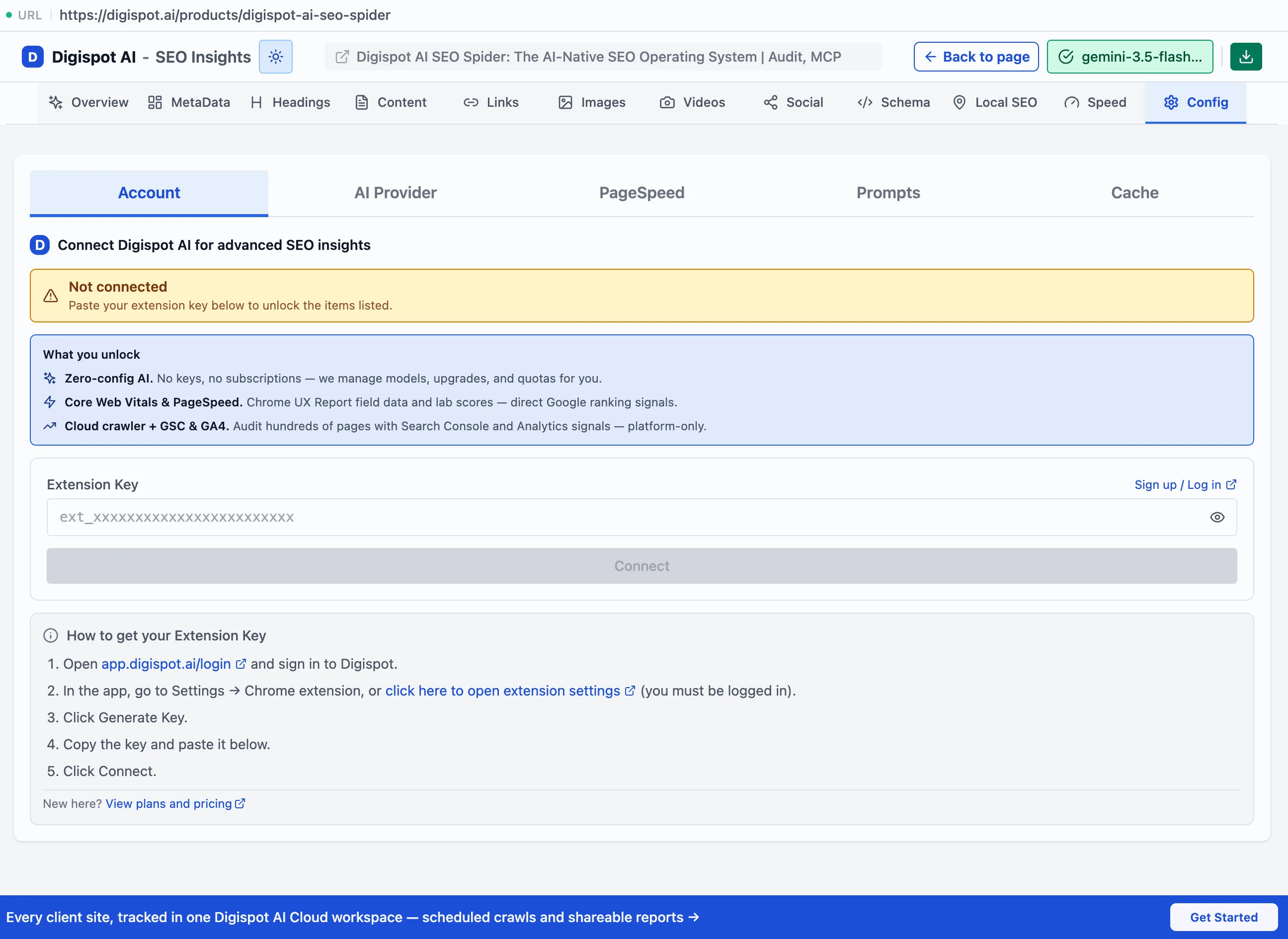Click the "What you unlock" heading
The image size is (1288, 939).
coord(91,355)
